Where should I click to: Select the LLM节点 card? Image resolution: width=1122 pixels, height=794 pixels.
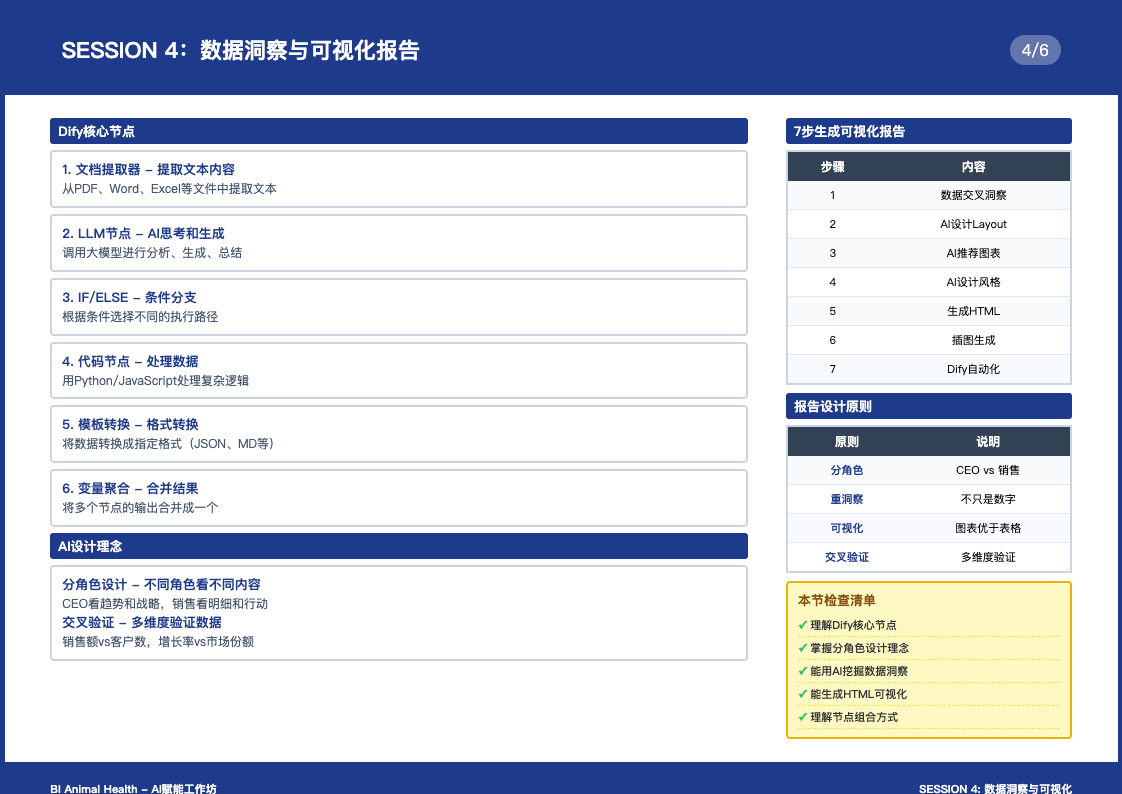(x=398, y=243)
